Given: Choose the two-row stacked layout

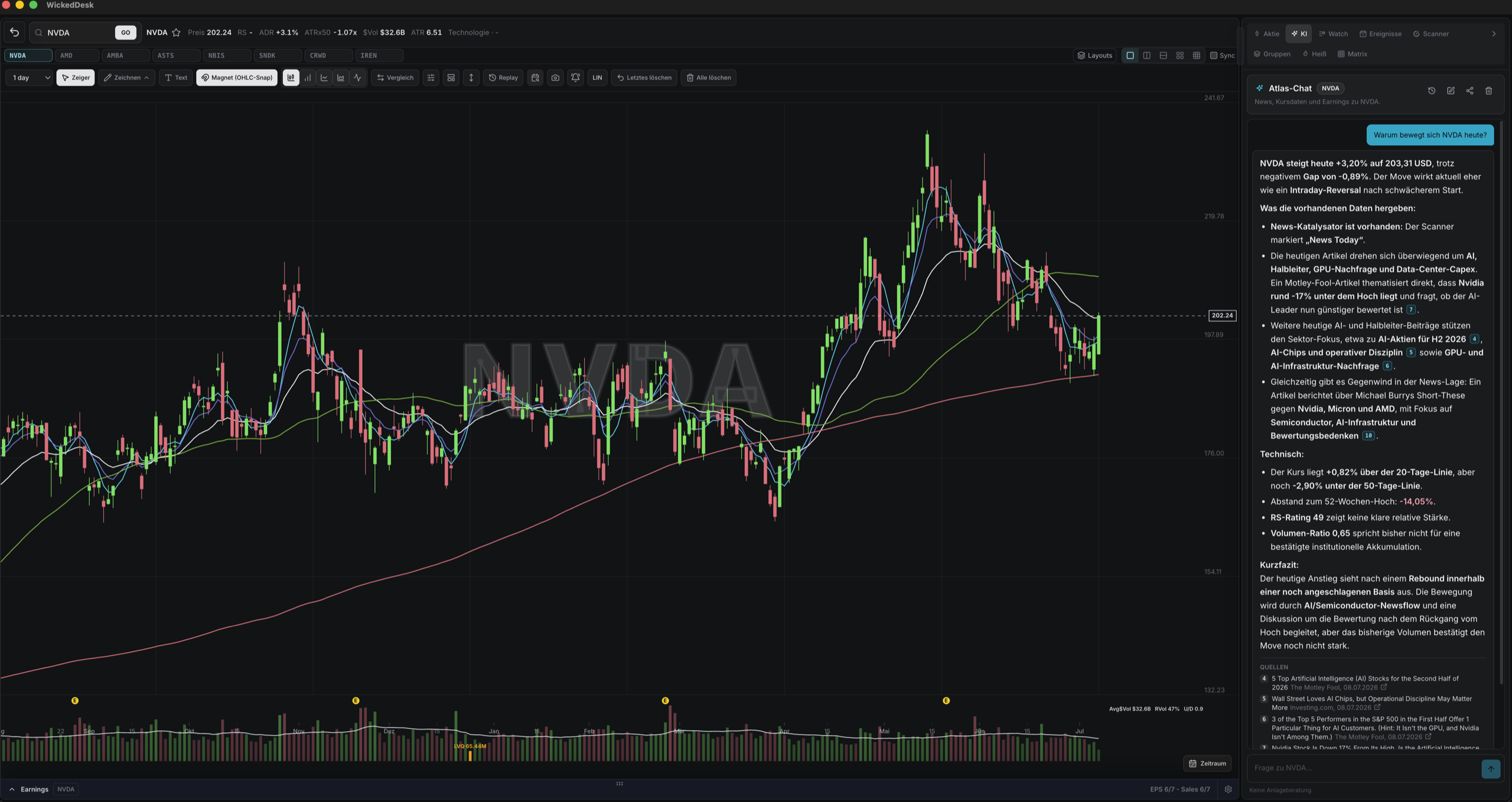Looking at the screenshot, I should pyautogui.click(x=1163, y=56).
